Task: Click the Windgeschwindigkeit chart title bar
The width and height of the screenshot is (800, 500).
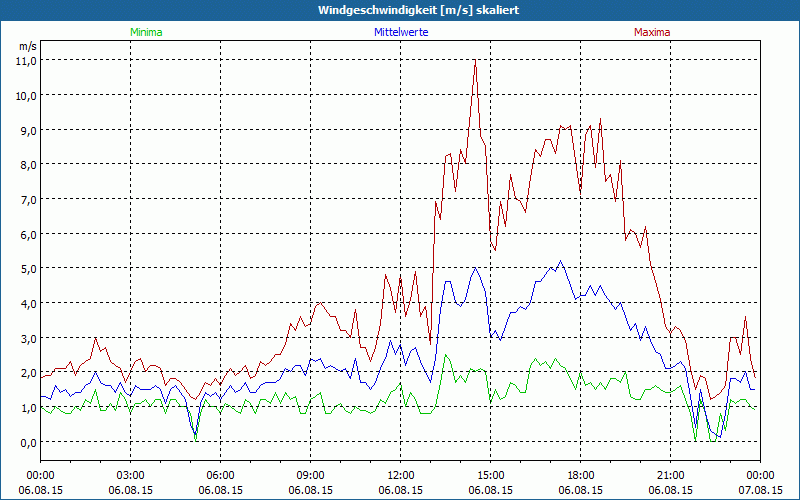Action: point(400,10)
